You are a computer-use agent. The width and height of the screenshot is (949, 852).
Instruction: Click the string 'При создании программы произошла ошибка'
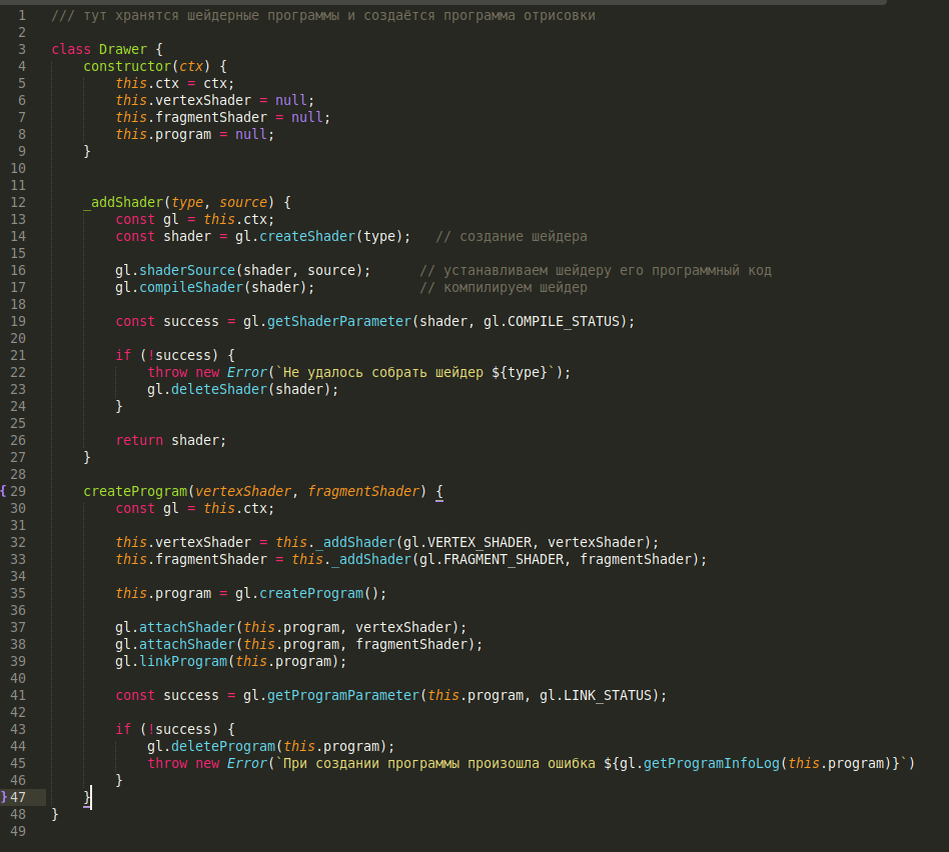pos(441,763)
